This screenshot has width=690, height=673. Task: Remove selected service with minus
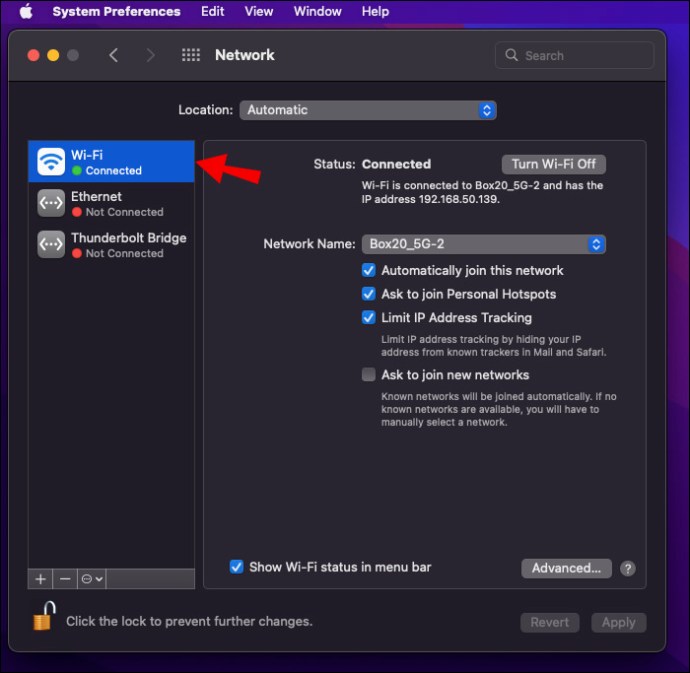pos(65,579)
